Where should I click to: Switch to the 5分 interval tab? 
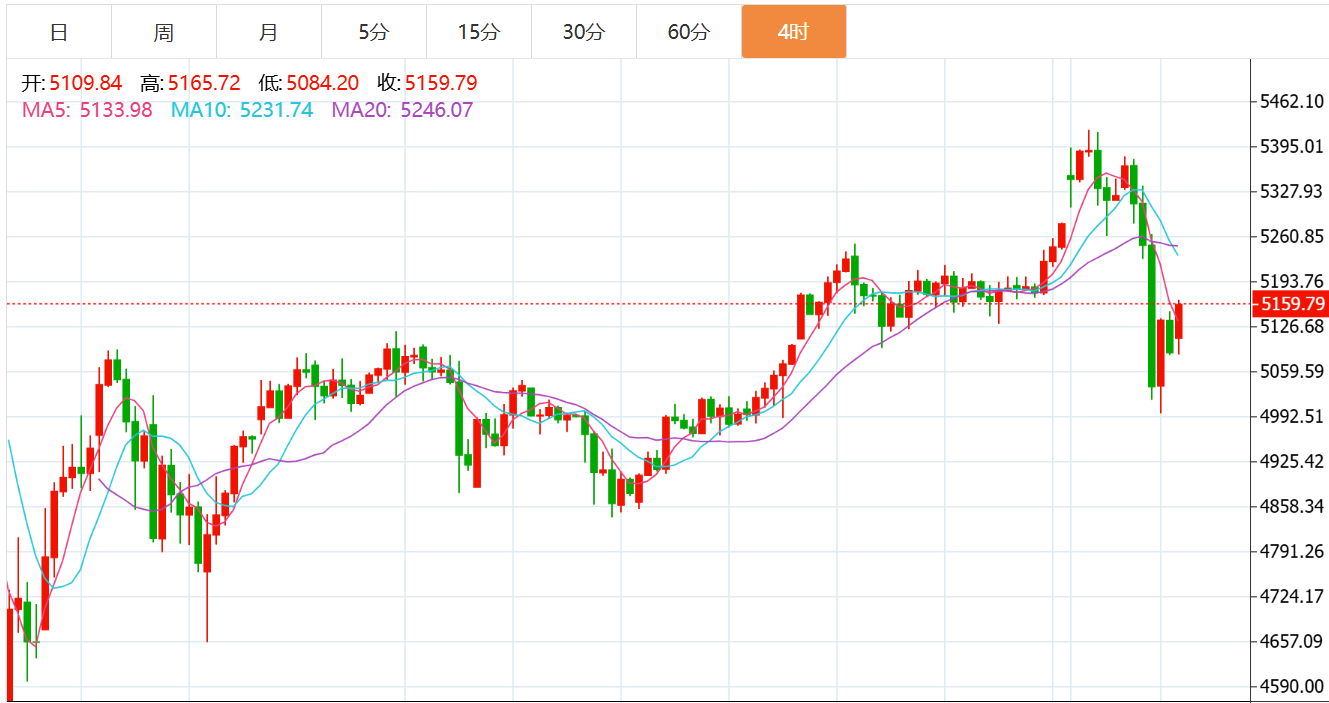(374, 32)
